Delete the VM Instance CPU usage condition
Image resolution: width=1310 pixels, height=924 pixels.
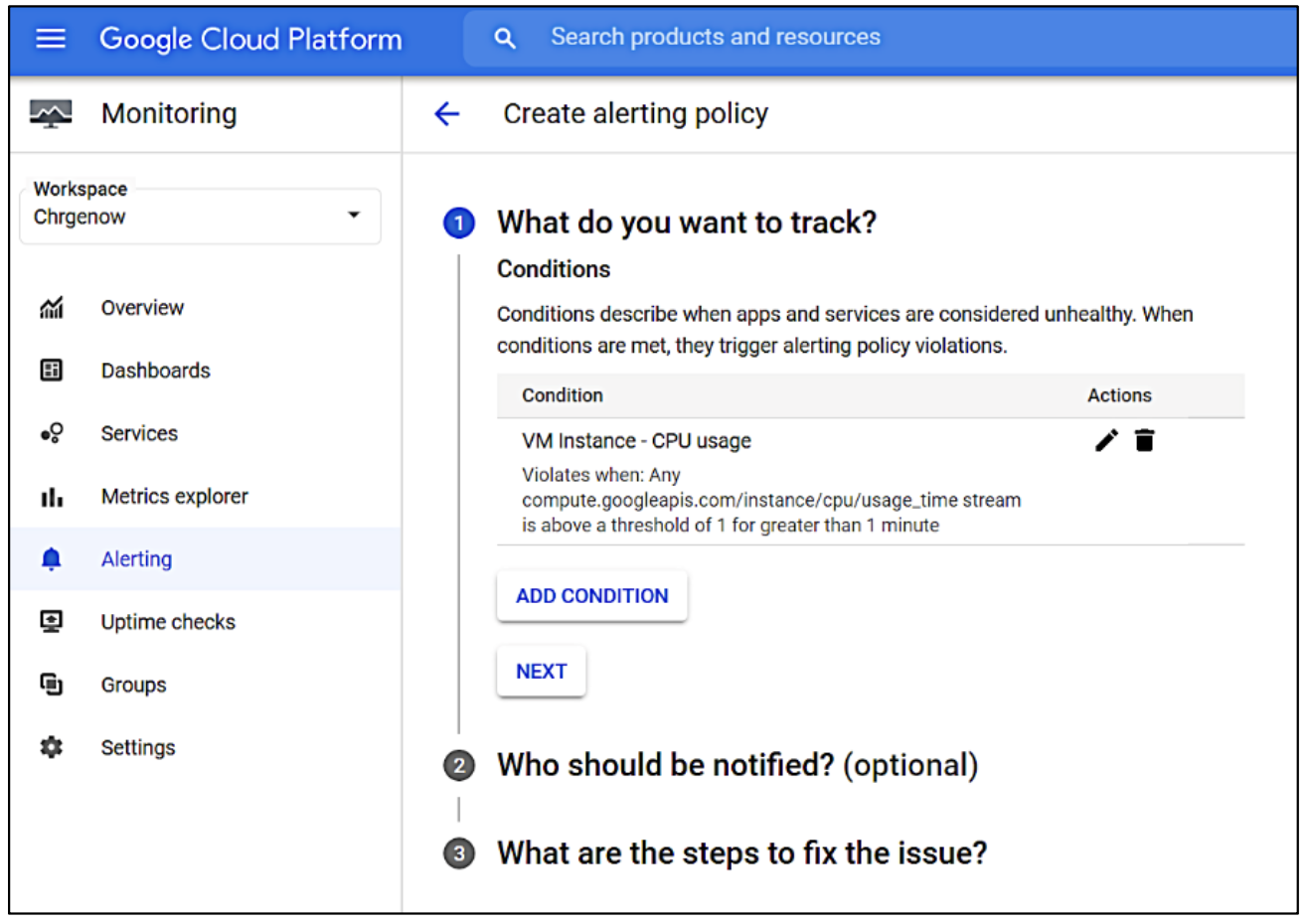1144,439
